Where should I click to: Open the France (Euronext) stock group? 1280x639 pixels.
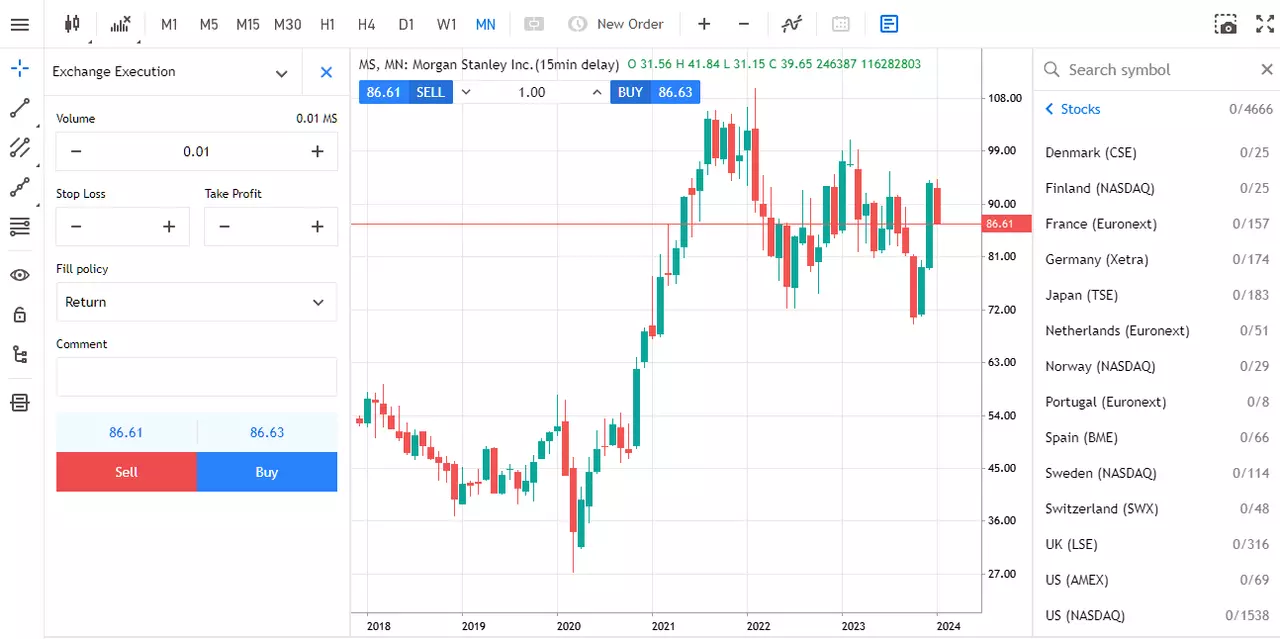coord(1157,224)
